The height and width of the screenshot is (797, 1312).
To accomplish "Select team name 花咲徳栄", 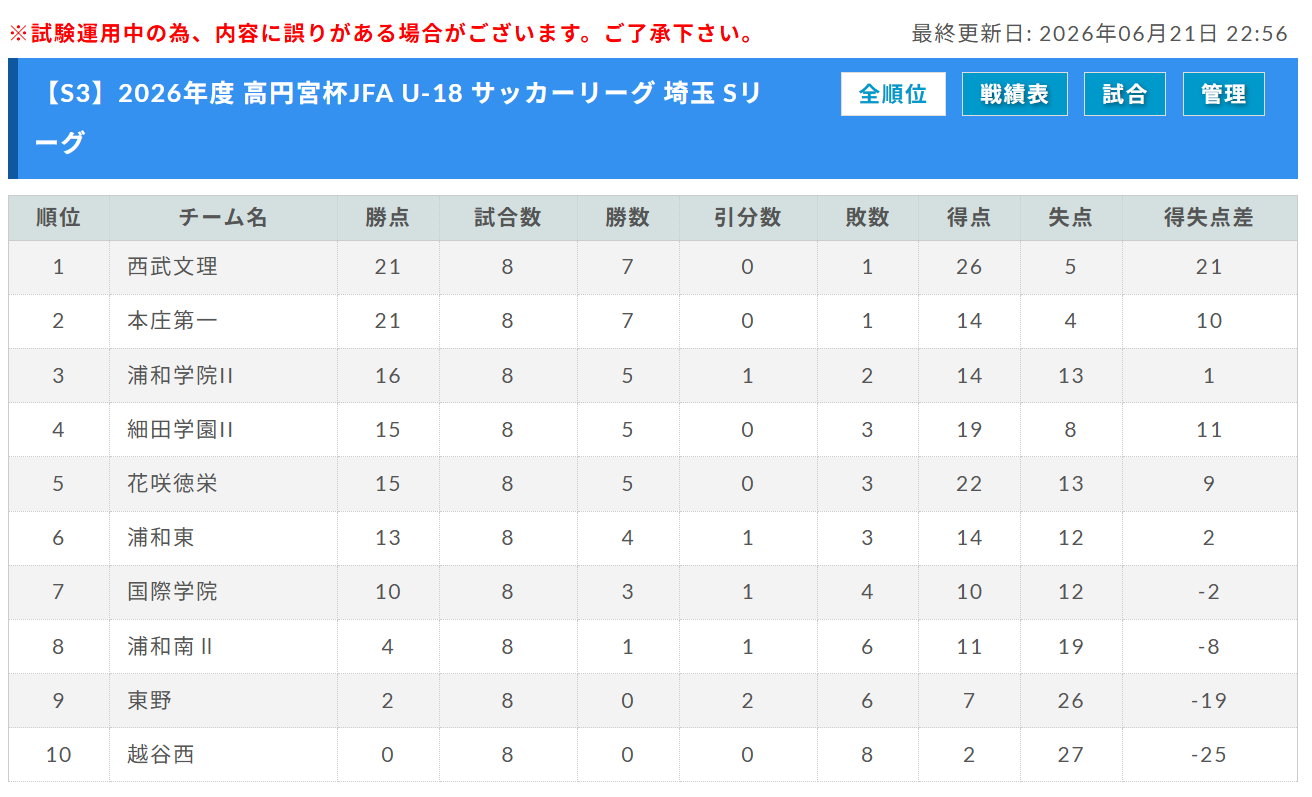I will (x=173, y=484).
